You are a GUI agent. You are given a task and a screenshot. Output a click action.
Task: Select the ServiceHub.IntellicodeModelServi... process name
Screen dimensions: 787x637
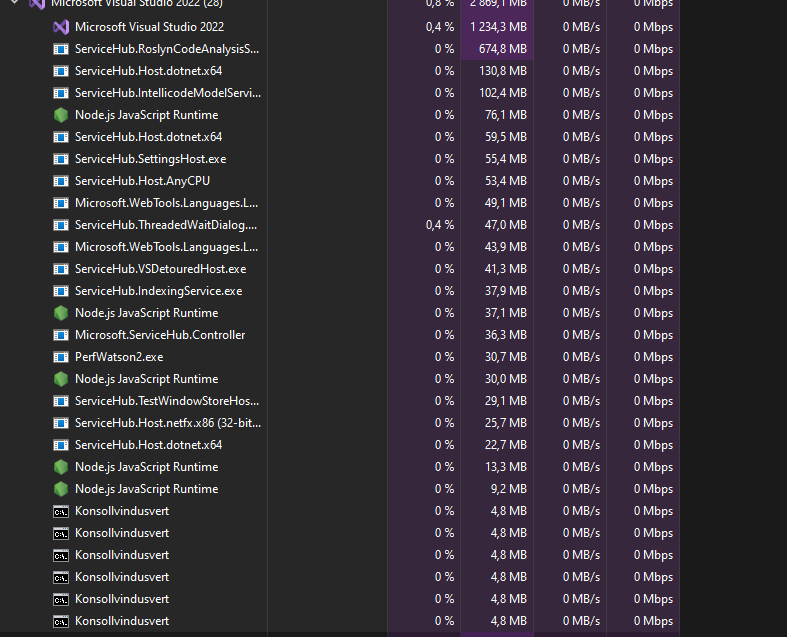pyautogui.click(x=168, y=93)
